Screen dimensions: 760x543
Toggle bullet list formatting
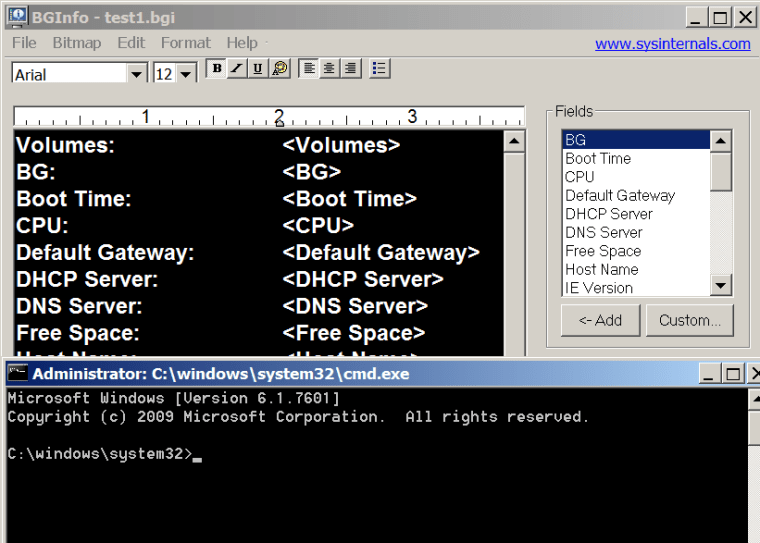379,68
